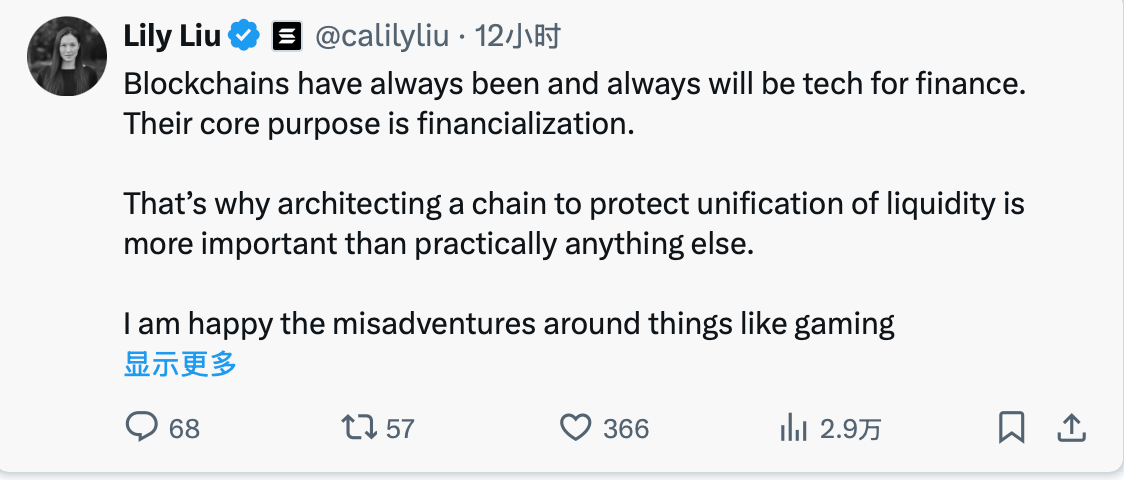Screen dimensions: 1124x480
Task: Click the 68 replies count
Action: (184, 429)
